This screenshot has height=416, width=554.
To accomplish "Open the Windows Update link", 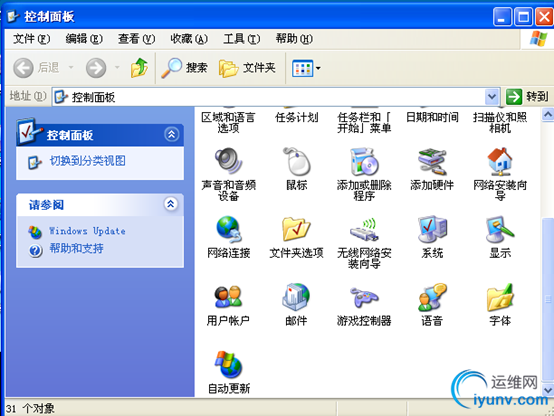I will [87, 231].
